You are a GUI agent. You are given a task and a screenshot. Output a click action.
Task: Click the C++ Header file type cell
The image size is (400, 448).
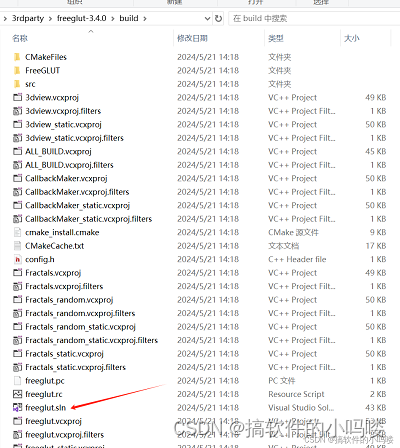[297, 259]
